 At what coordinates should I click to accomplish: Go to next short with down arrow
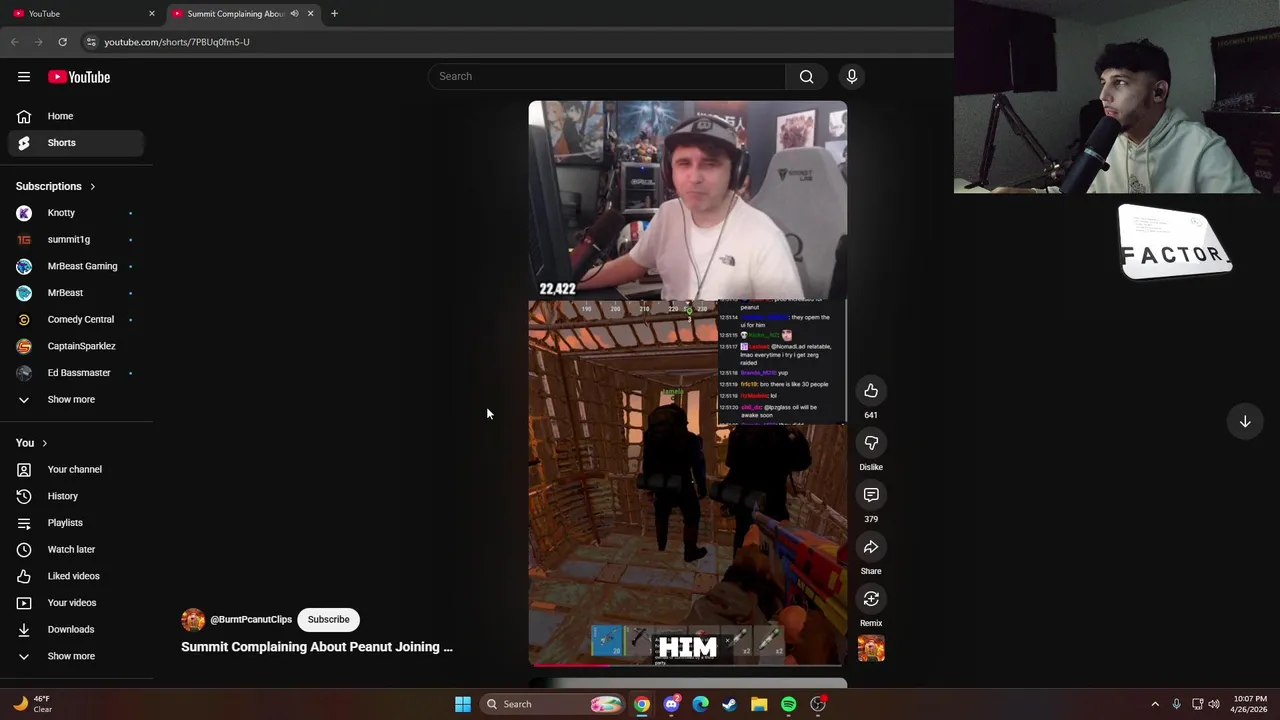pyautogui.click(x=1245, y=422)
